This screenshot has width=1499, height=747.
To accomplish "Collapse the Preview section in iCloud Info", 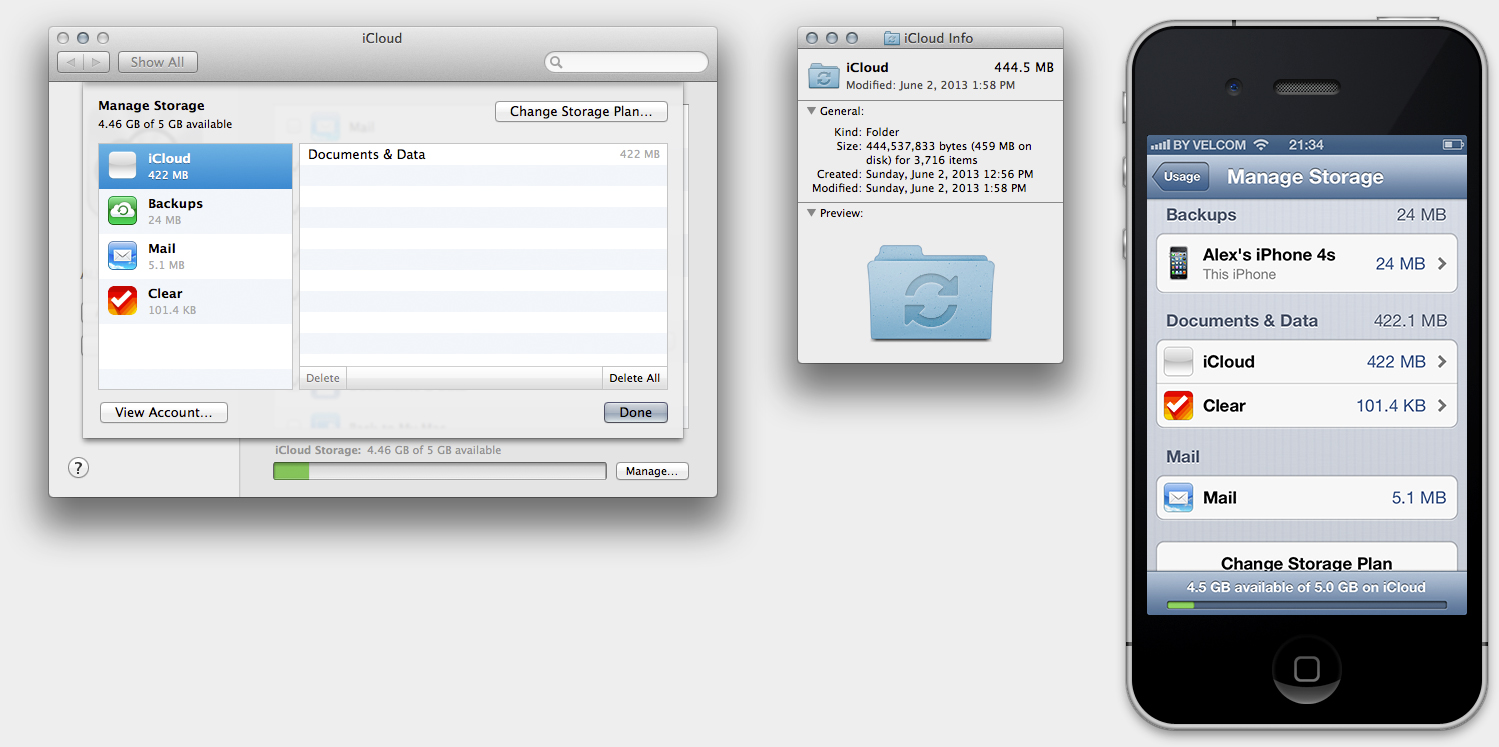I will point(811,213).
